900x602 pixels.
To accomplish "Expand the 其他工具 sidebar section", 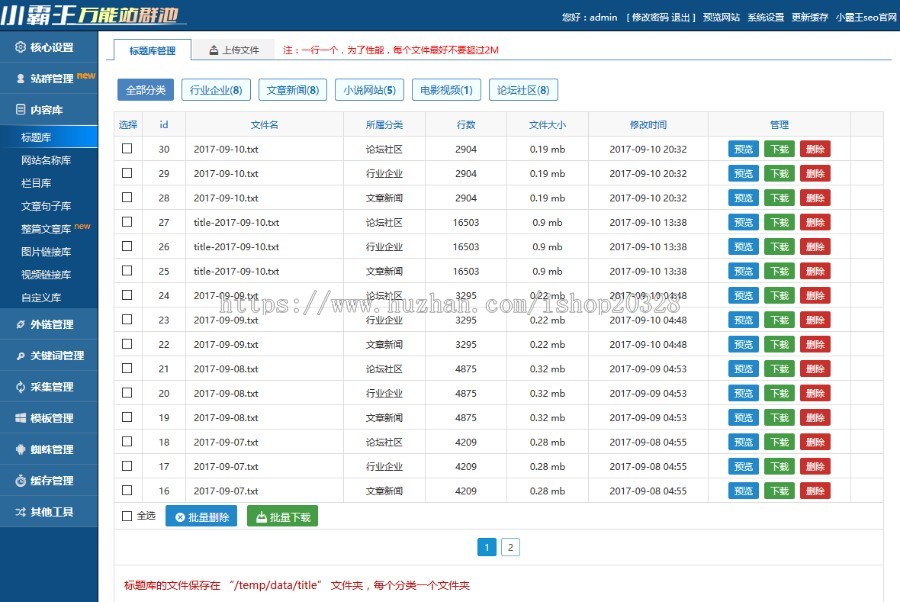I will tap(49, 512).
